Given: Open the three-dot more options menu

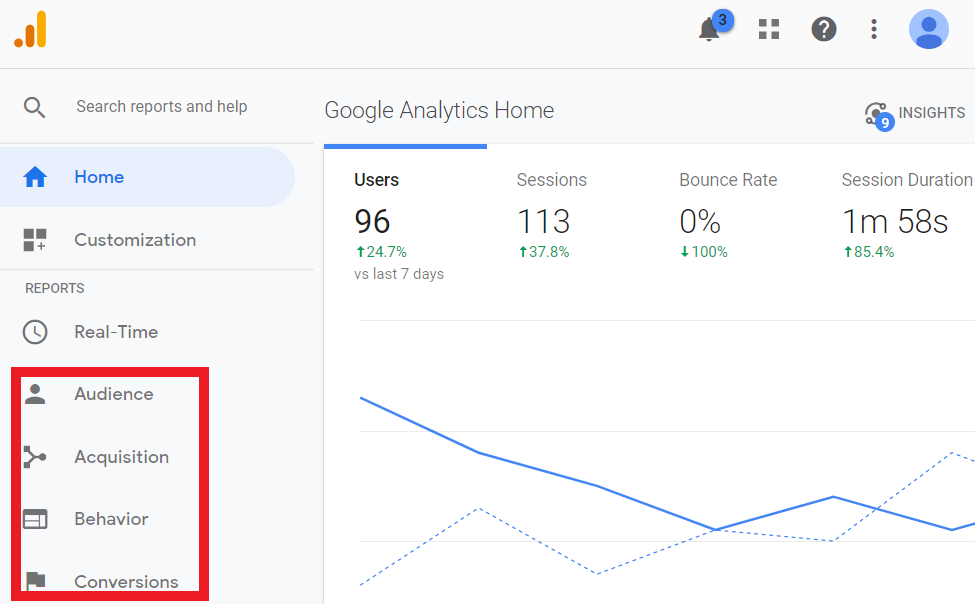Looking at the screenshot, I should [x=874, y=29].
